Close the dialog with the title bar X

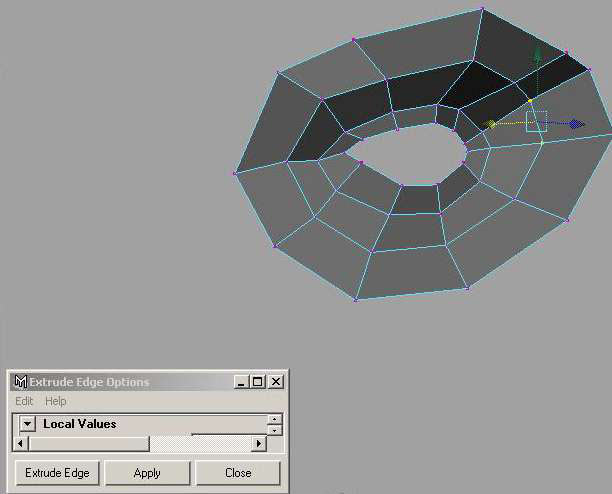coord(276,382)
